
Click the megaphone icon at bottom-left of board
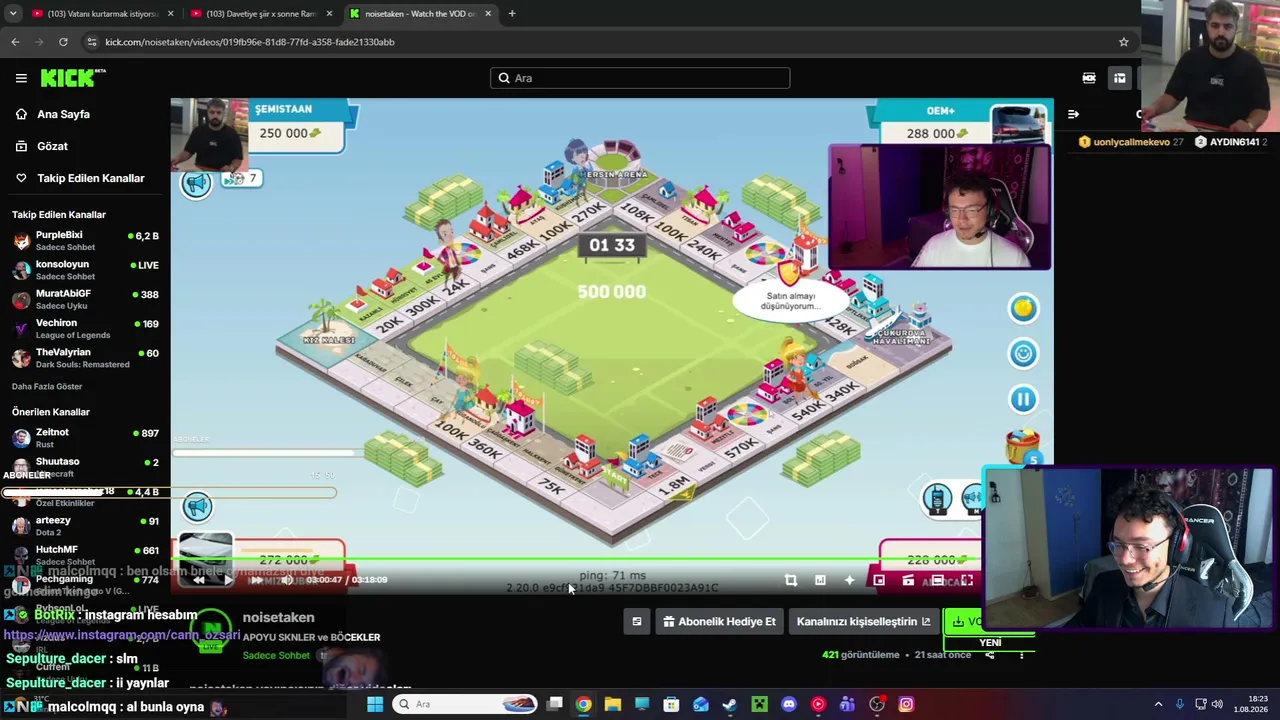pyautogui.click(x=197, y=507)
